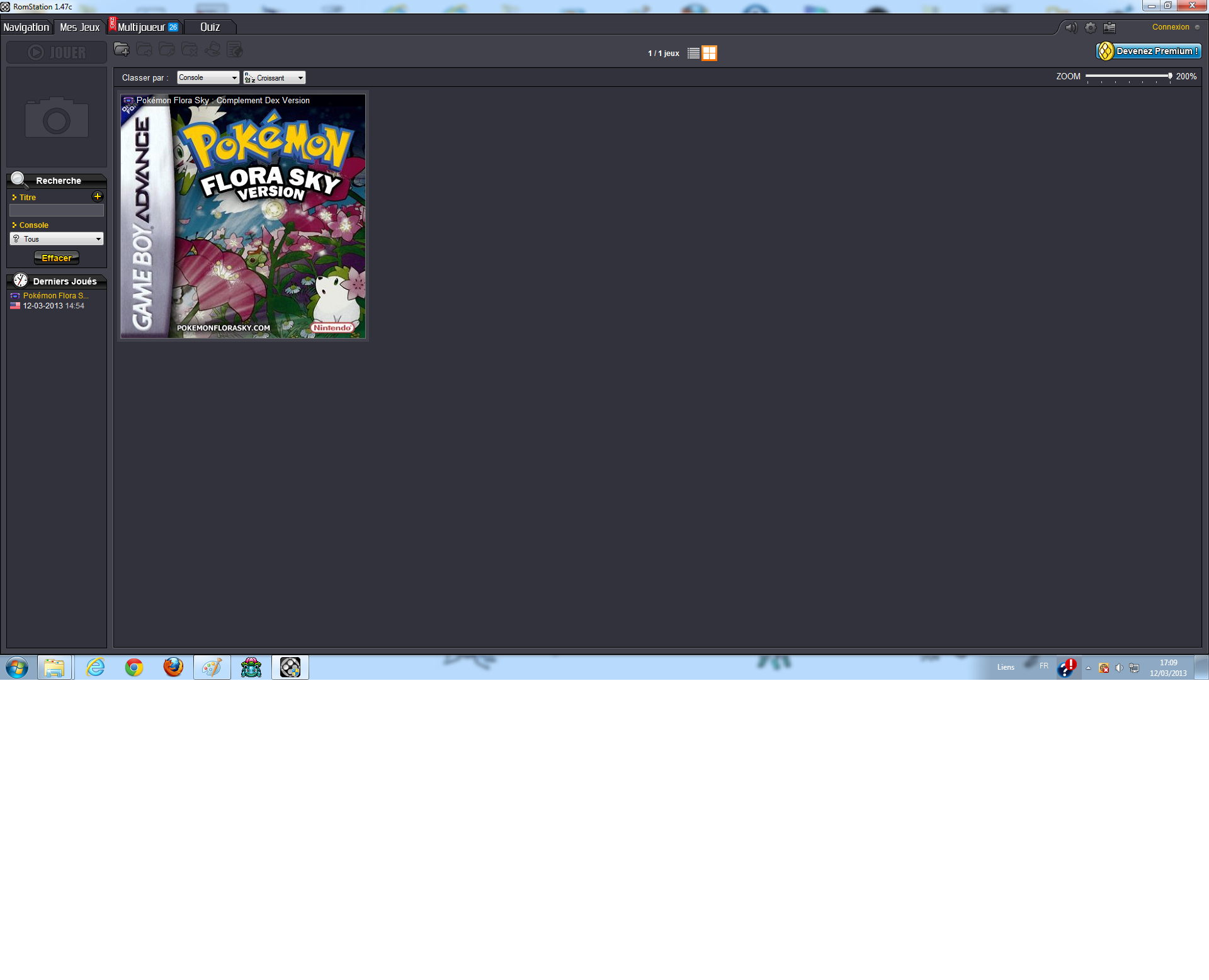Screen dimensions: 1209x980
Task: Open the Windows Start menu
Action: (x=17, y=667)
